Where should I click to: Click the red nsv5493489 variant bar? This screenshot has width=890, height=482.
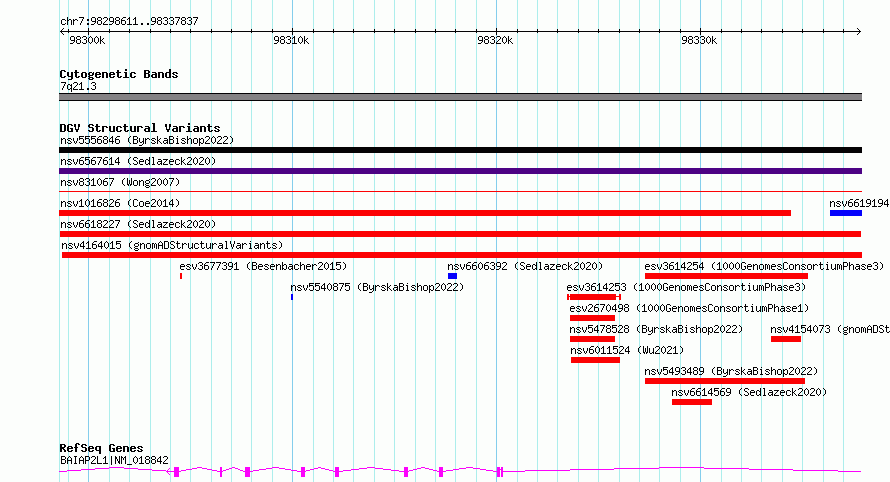(725, 381)
